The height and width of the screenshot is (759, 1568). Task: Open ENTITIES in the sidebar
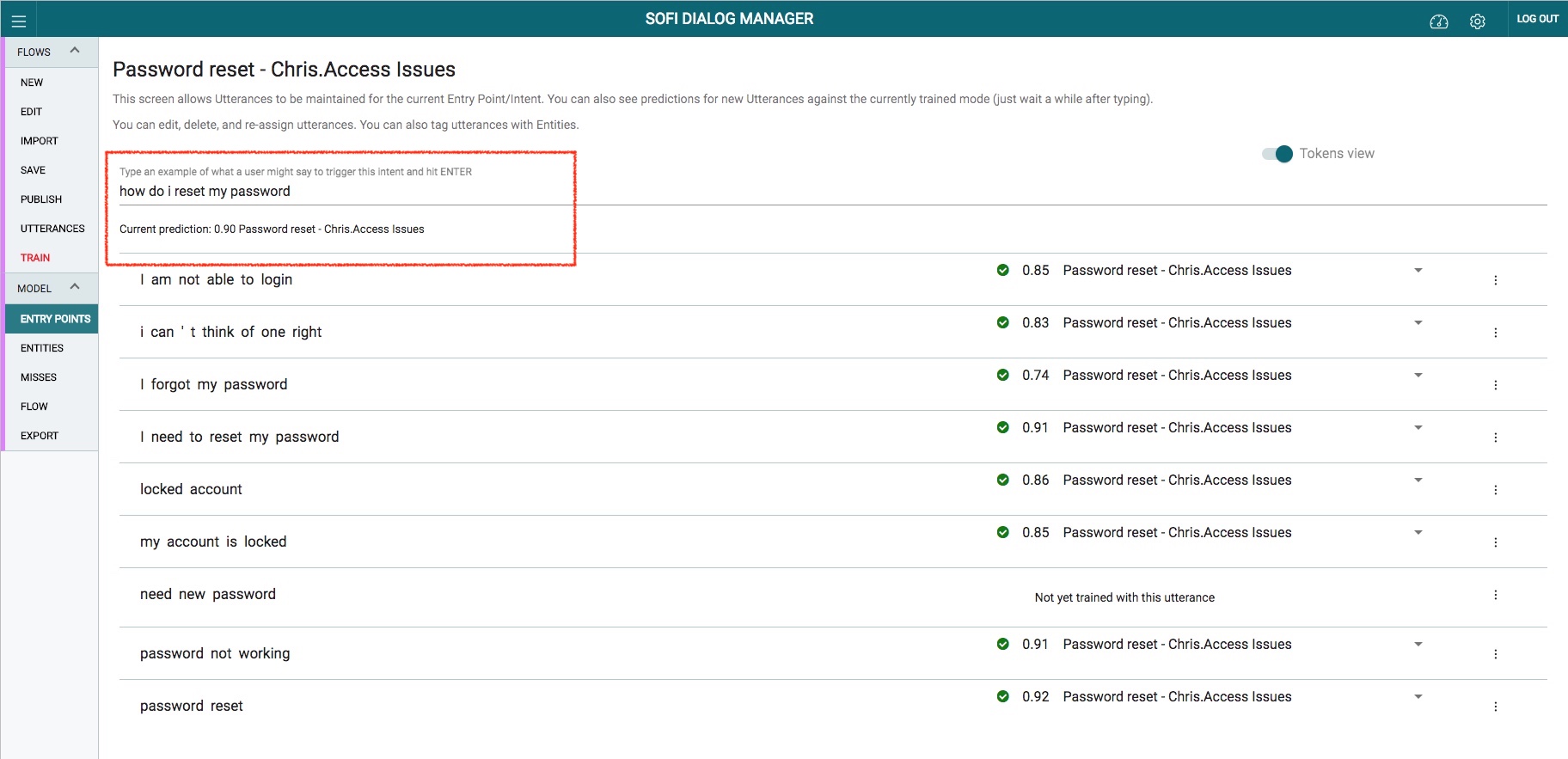pyautogui.click(x=42, y=348)
